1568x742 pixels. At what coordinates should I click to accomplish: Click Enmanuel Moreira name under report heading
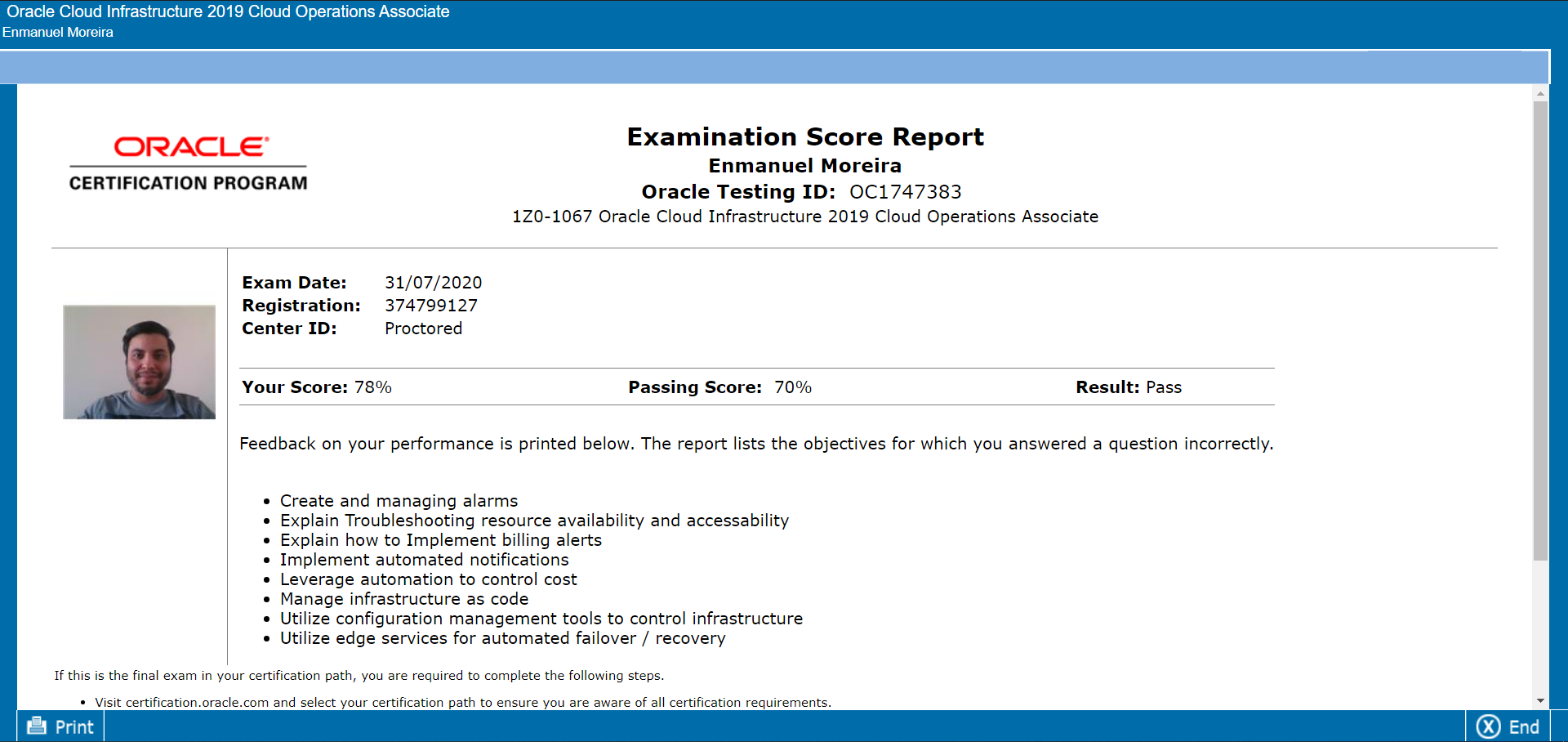(x=805, y=166)
